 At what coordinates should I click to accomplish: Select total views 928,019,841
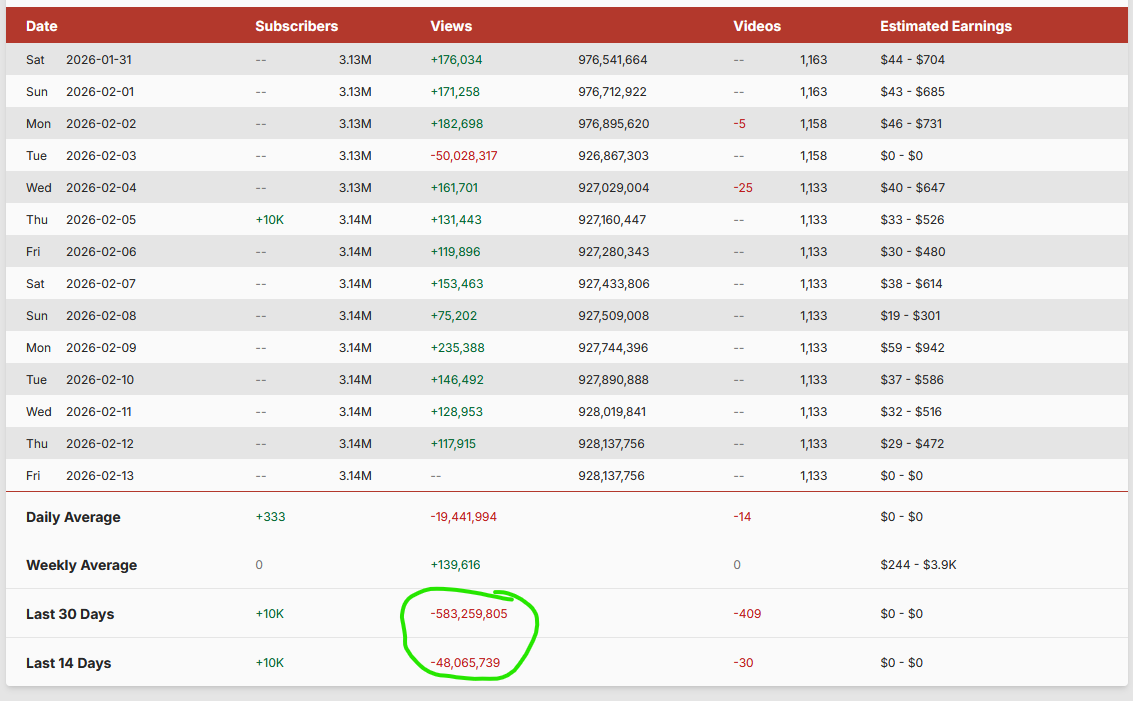pos(612,411)
